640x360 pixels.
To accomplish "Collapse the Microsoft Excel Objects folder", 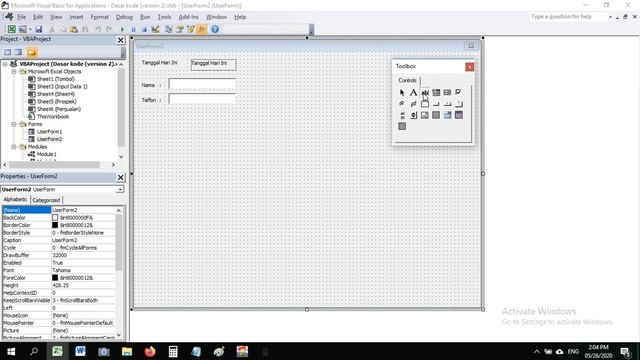I will [x=14, y=71].
